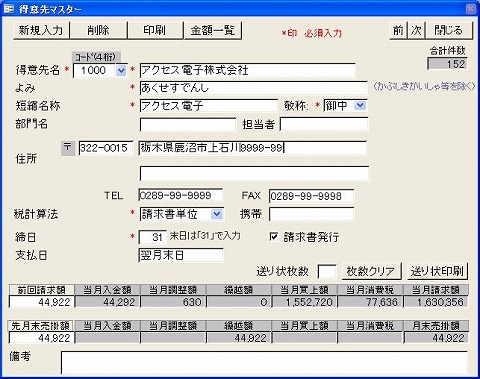Click the 枚数クリア button
The image size is (480, 379).
[x=371, y=271]
